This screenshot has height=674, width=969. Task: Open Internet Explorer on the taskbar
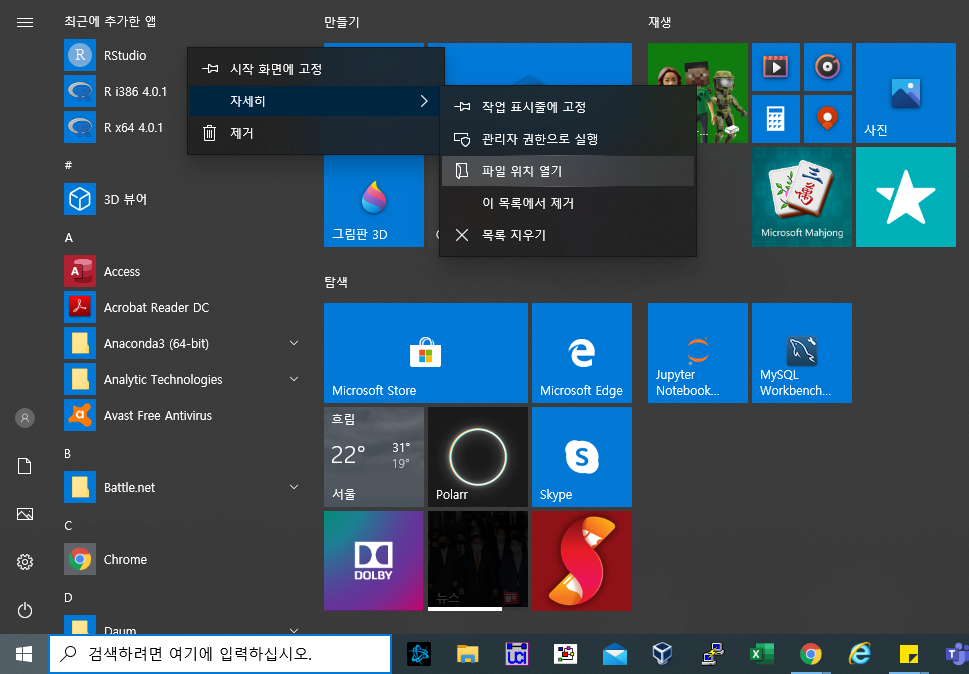(860, 654)
